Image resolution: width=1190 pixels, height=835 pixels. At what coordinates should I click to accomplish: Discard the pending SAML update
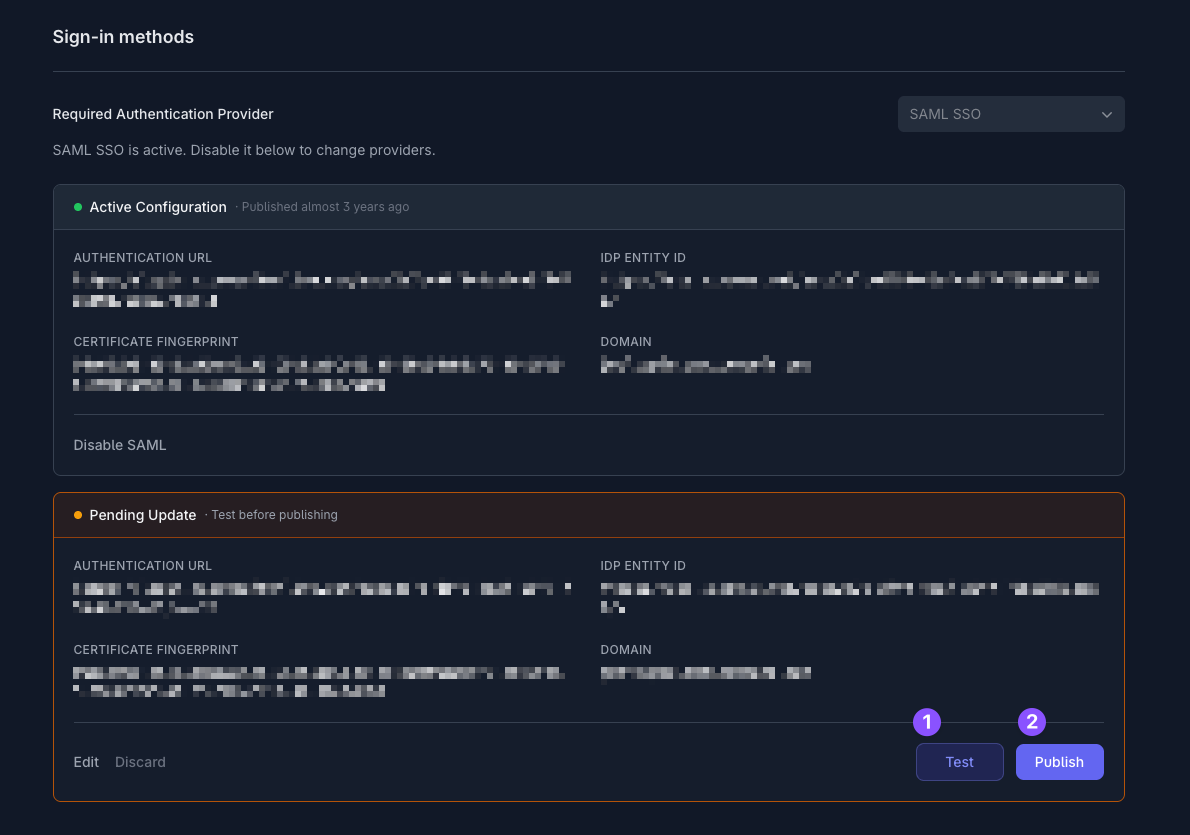tap(140, 761)
